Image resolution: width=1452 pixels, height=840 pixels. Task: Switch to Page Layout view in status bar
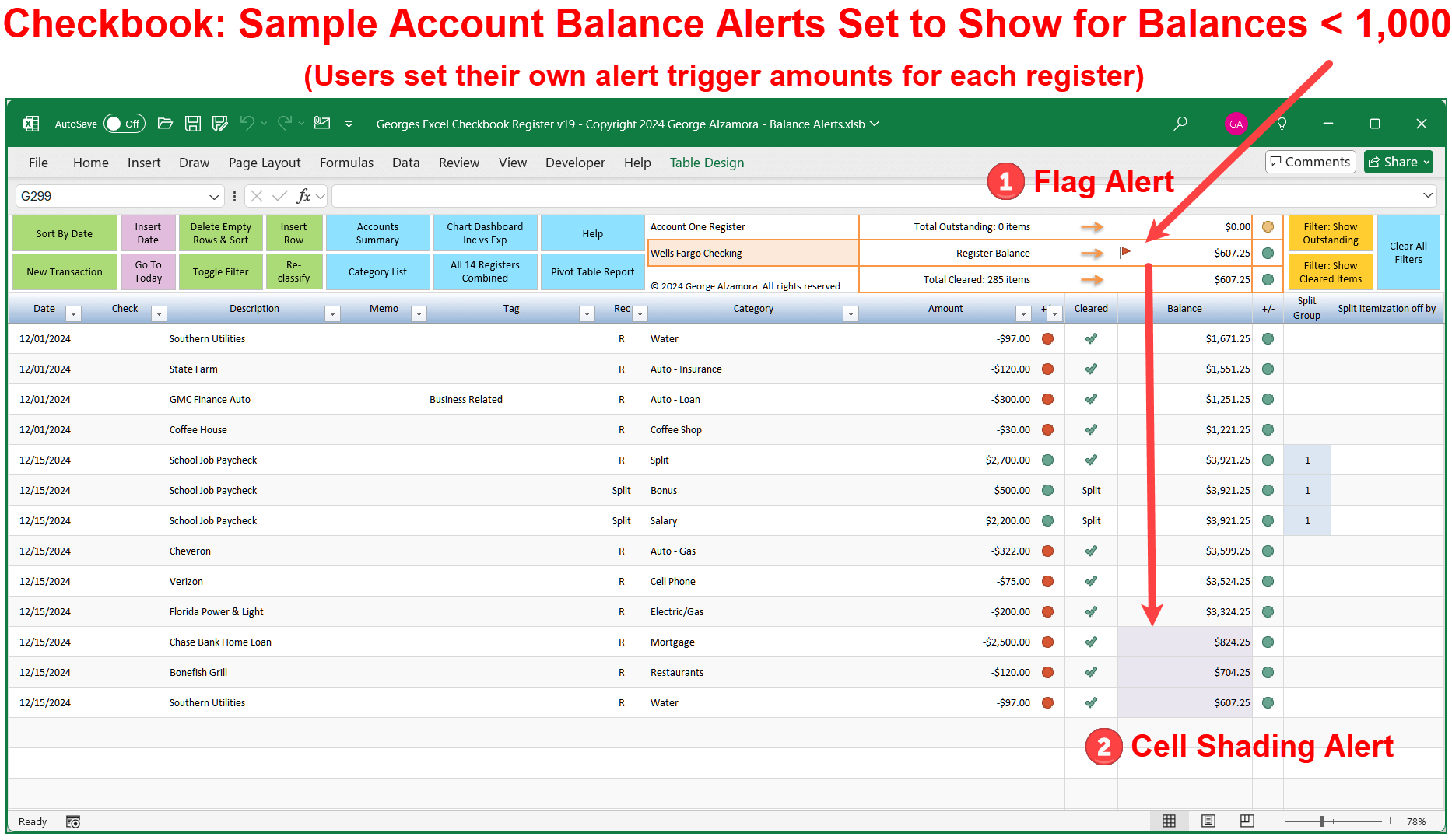tap(1208, 821)
